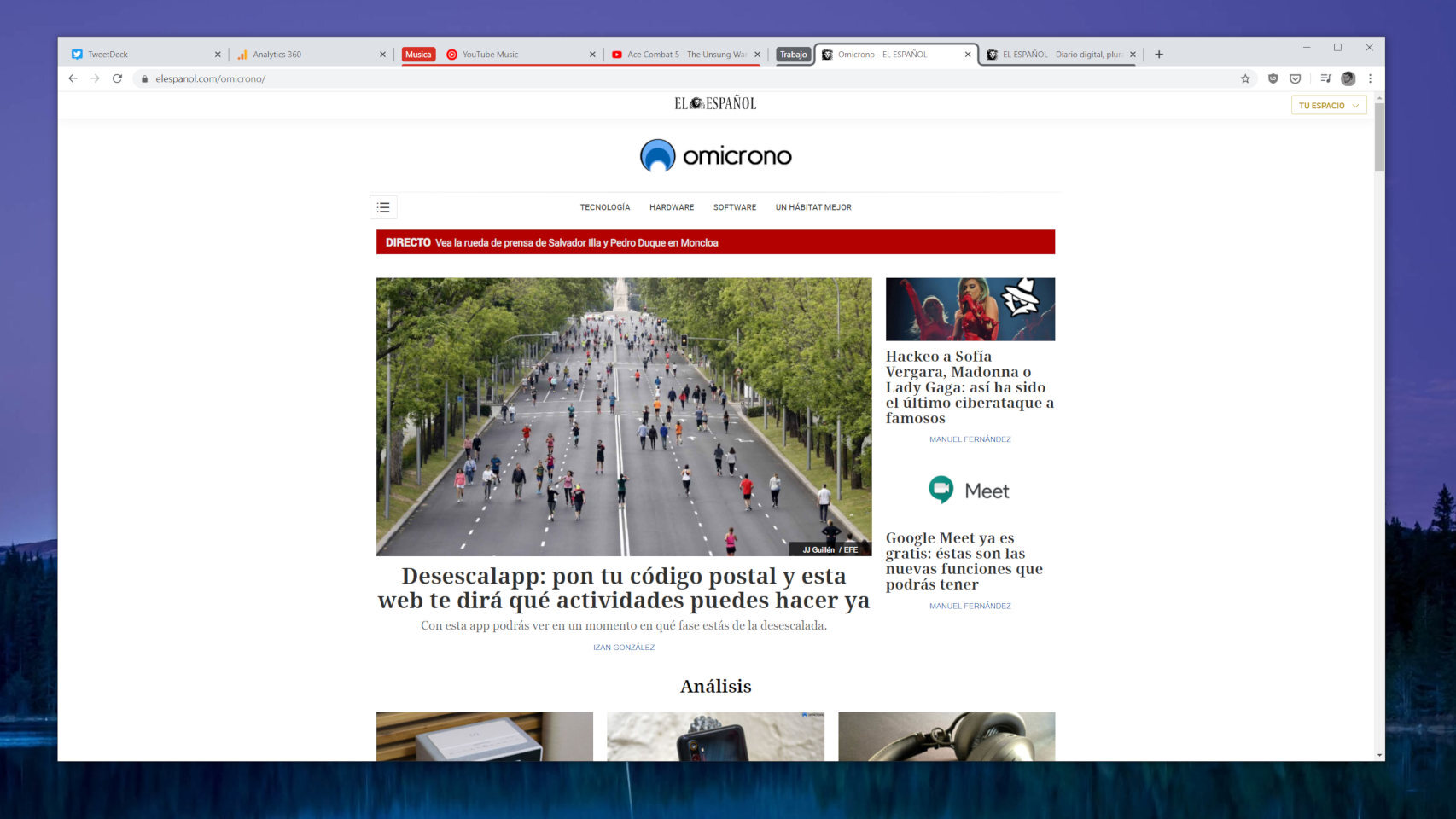The width and height of the screenshot is (1456, 819).
Task: Reload the page with refresh icon
Action: point(117,78)
